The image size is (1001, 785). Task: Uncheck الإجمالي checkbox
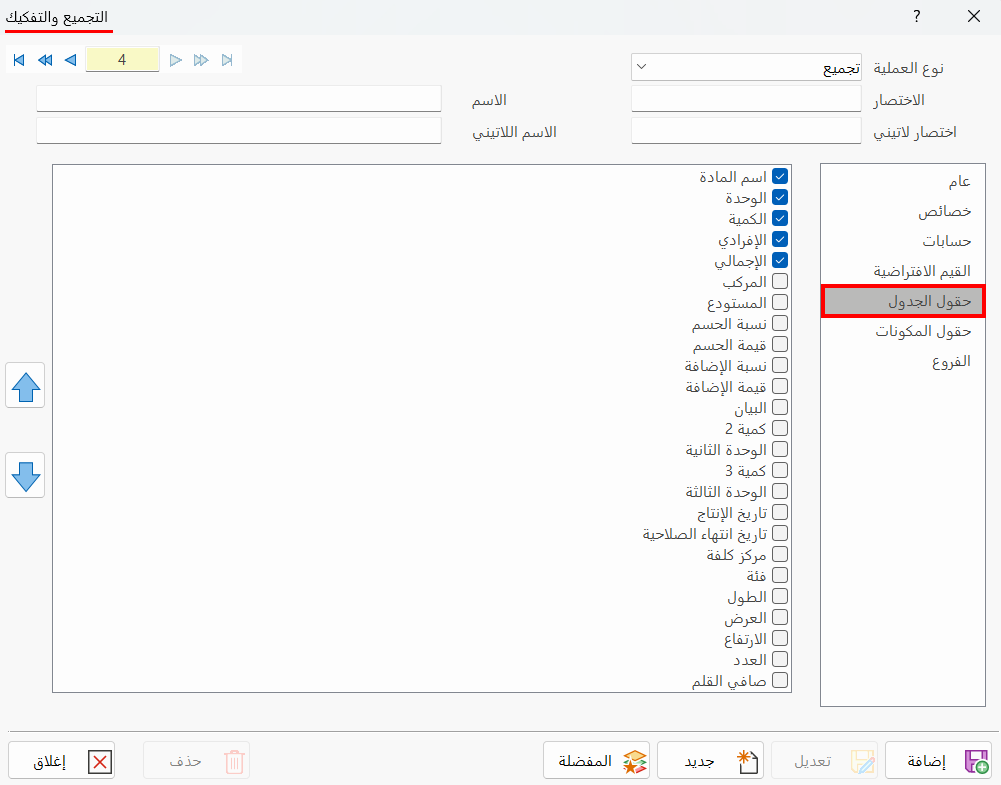click(779, 260)
